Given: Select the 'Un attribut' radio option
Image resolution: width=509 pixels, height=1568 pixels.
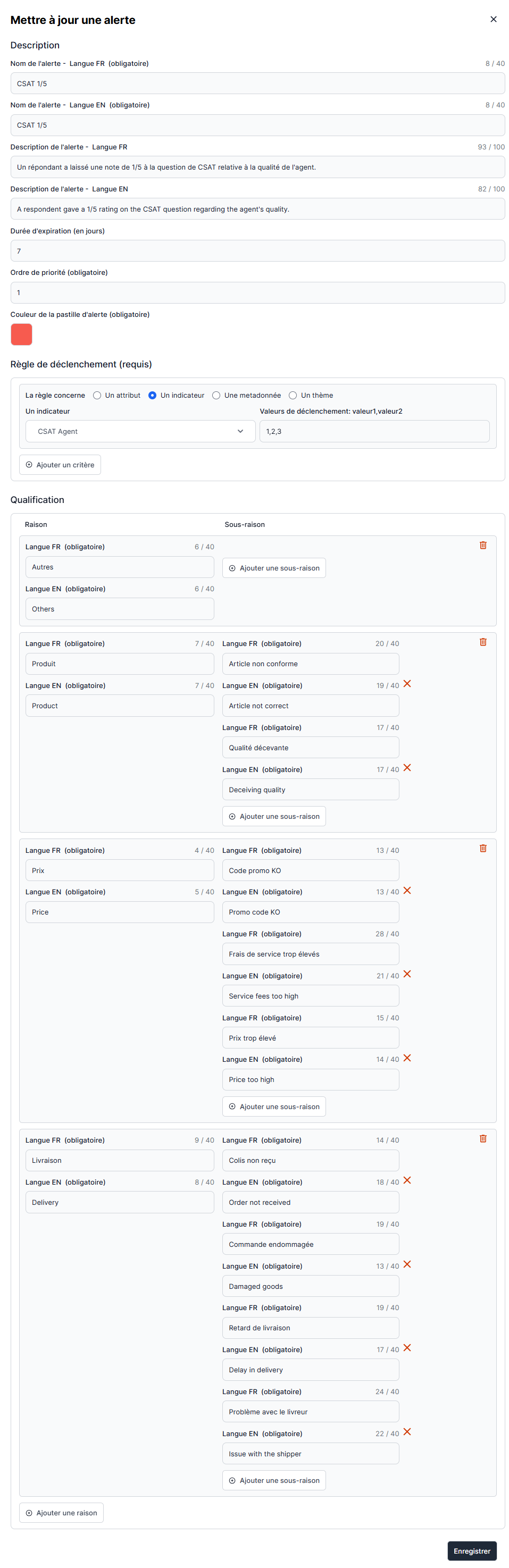Looking at the screenshot, I should pos(97,396).
